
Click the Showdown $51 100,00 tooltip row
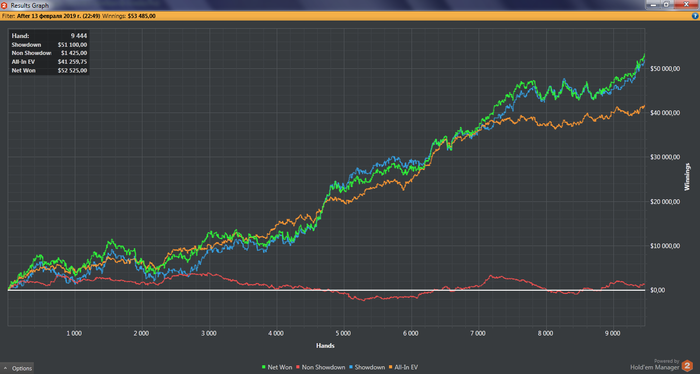tap(49, 45)
